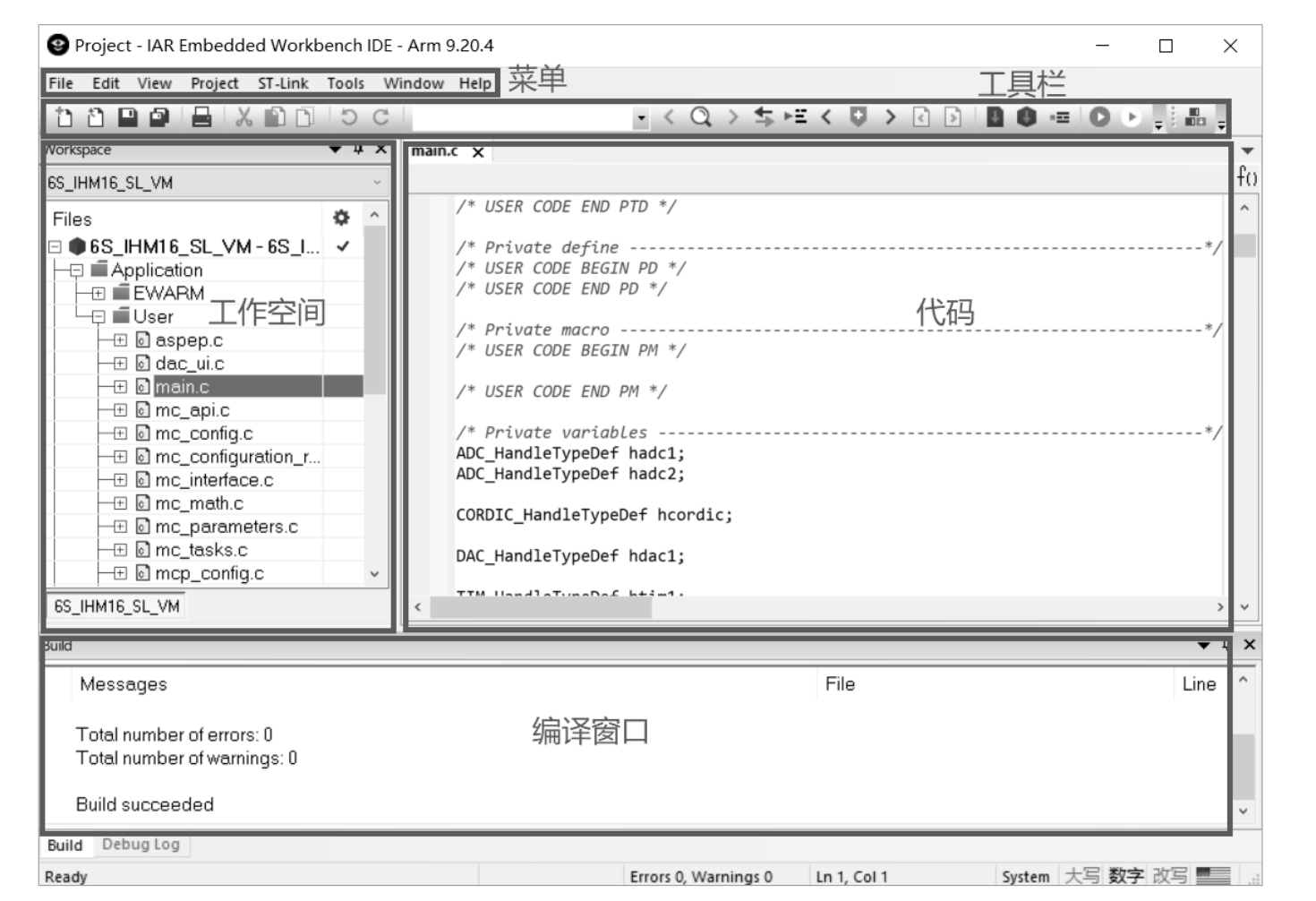Open workspace options gear icon
This screenshot has width=1316, height=901.
pos(341,218)
